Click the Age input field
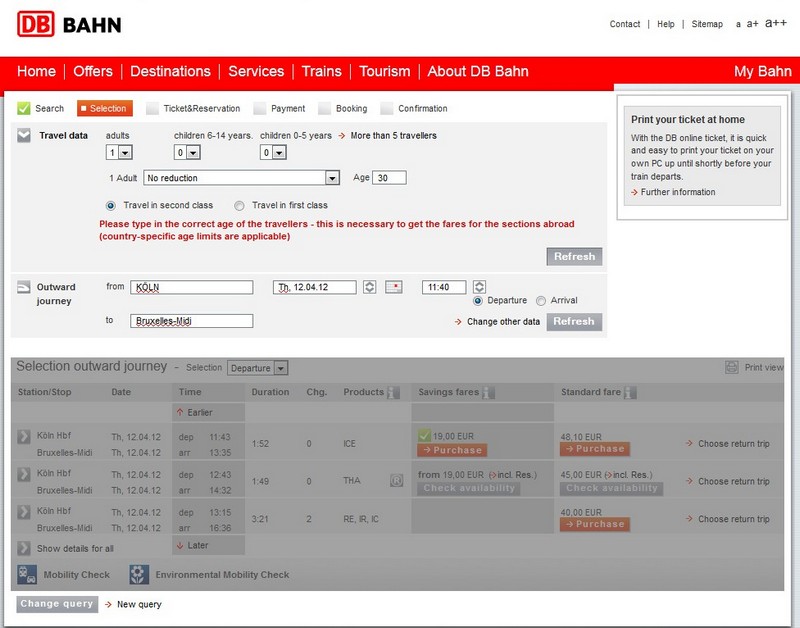 tap(389, 178)
